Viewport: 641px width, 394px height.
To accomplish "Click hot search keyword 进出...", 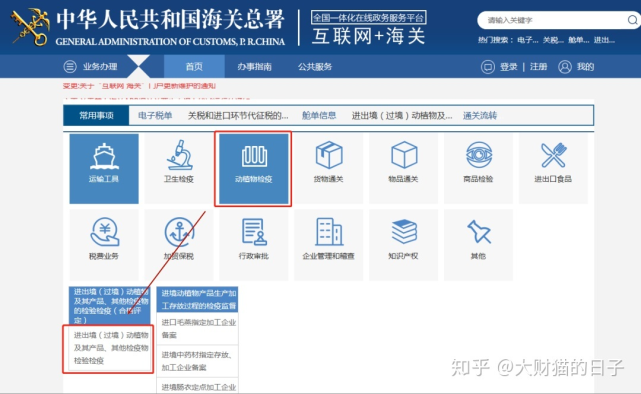I will (604, 40).
